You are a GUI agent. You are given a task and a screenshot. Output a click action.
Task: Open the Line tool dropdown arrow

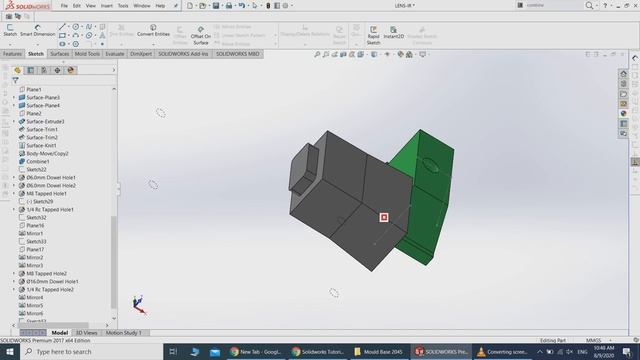[x=68, y=27]
